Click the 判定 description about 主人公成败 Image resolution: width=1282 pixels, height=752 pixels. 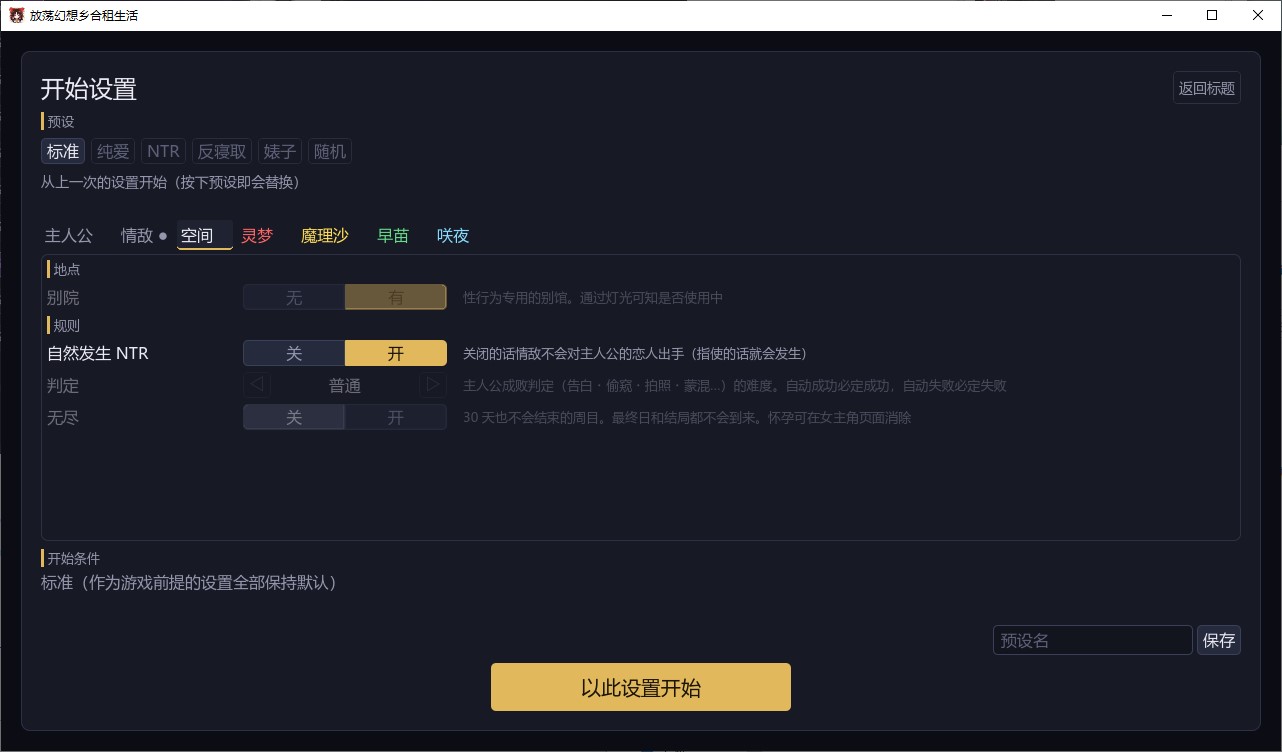pyautogui.click(x=735, y=385)
